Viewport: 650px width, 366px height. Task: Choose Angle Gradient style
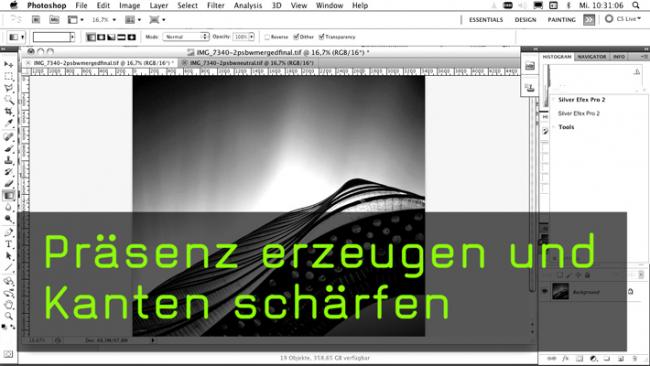[x=111, y=37]
